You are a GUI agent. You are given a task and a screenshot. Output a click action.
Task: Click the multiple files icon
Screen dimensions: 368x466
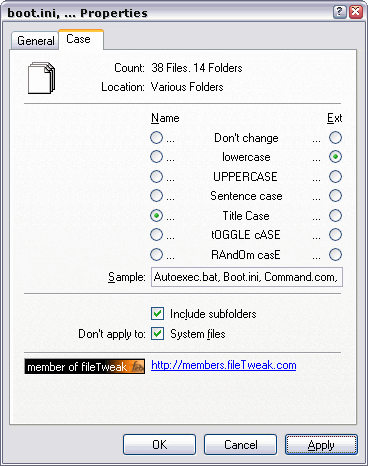tap(41, 78)
